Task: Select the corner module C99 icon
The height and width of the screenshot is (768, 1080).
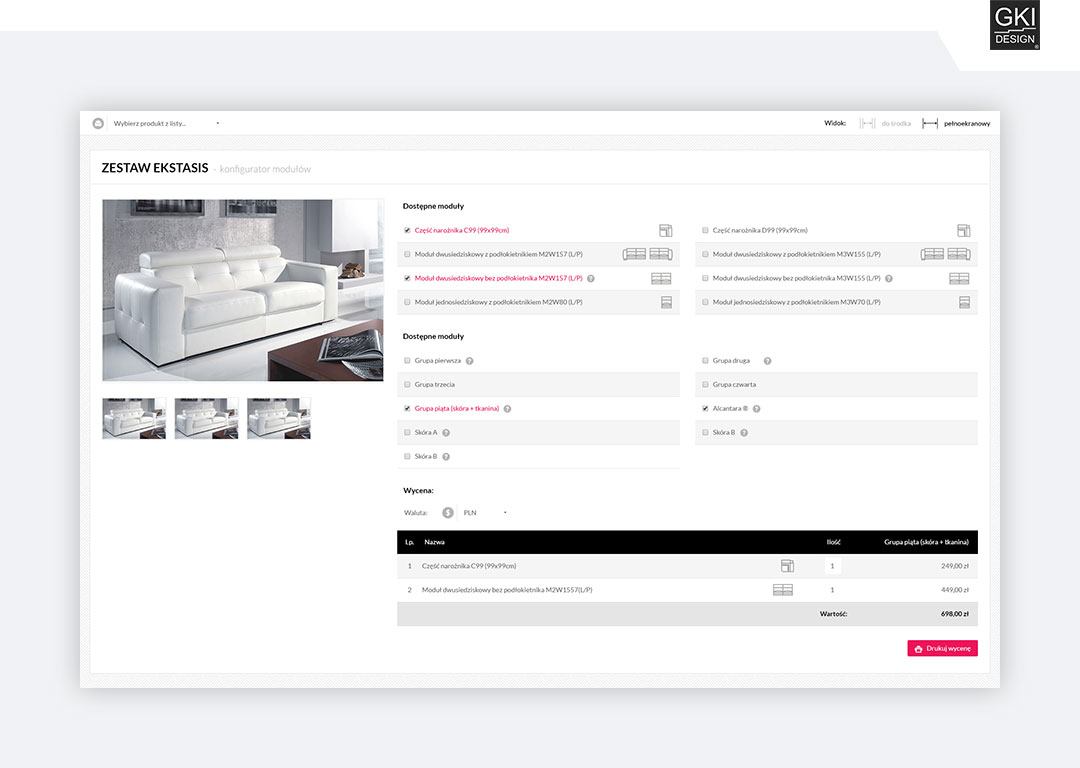Action: click(x=665, y=230)
